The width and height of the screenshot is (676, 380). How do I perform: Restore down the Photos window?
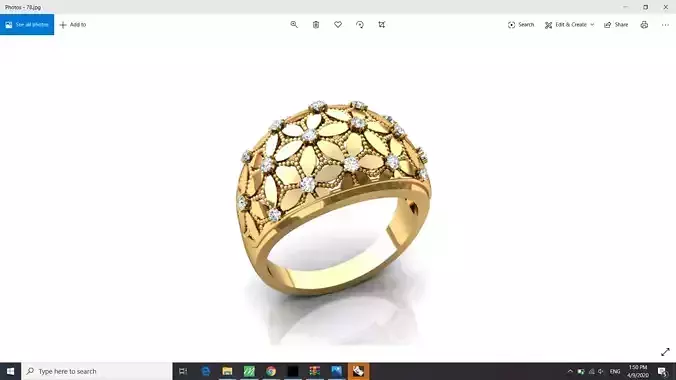[645, 7]
